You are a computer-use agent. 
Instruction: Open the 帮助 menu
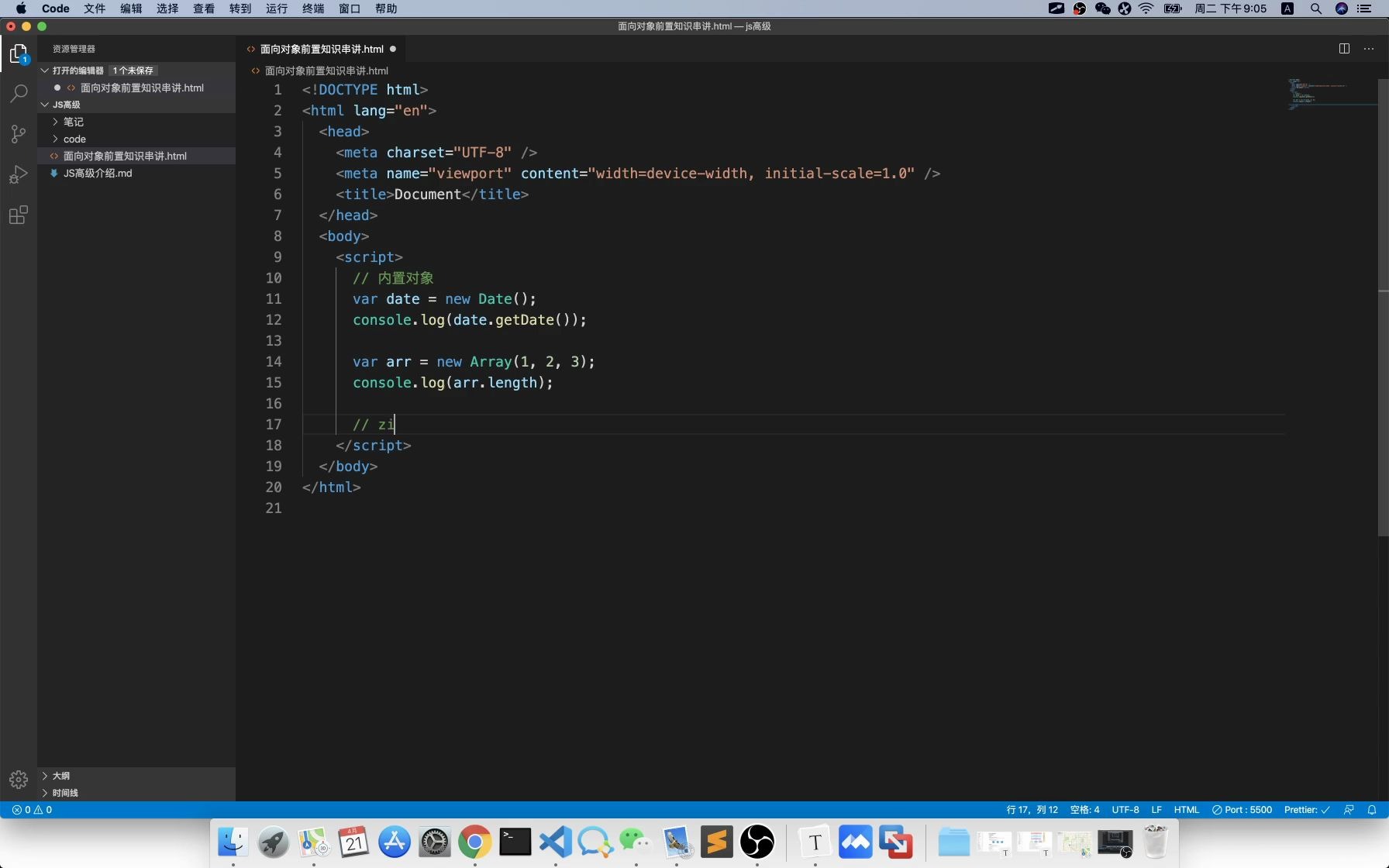tap(386, 9)
